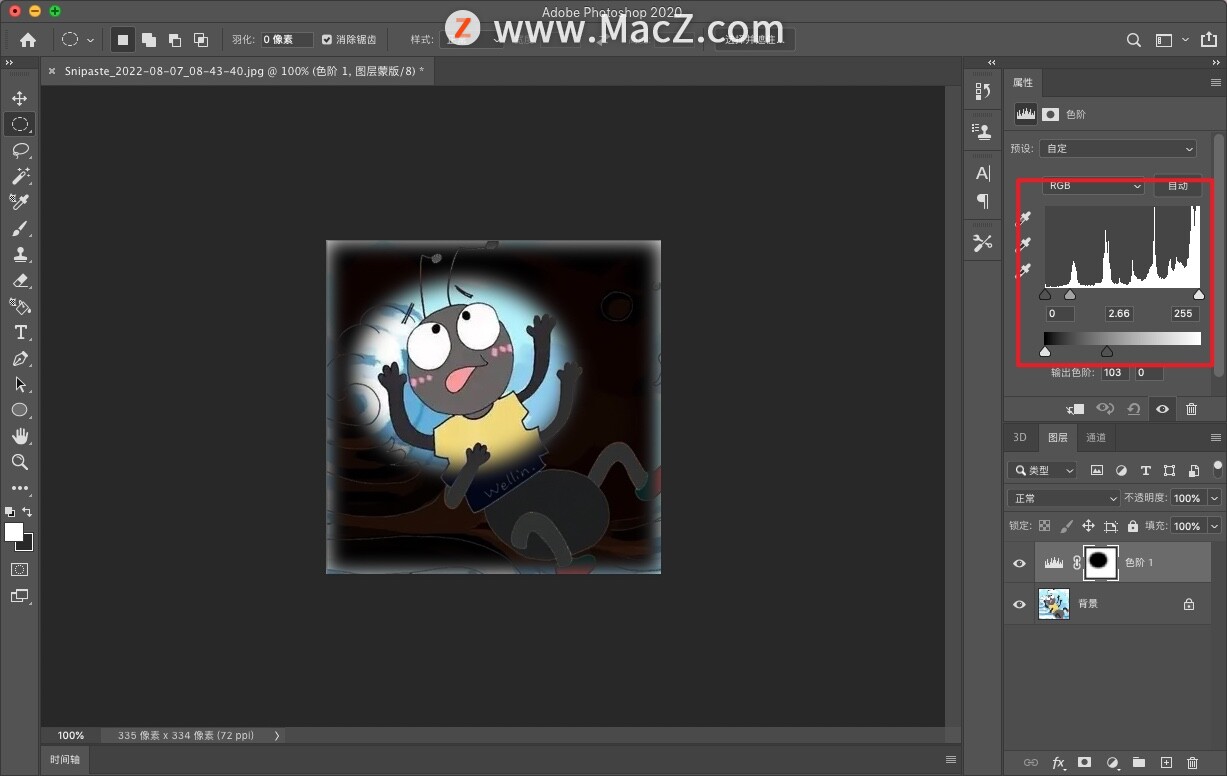Open the Properties panel menu
The image size is (1227, 776).
pyautogui.click(x=1215, y=83)
